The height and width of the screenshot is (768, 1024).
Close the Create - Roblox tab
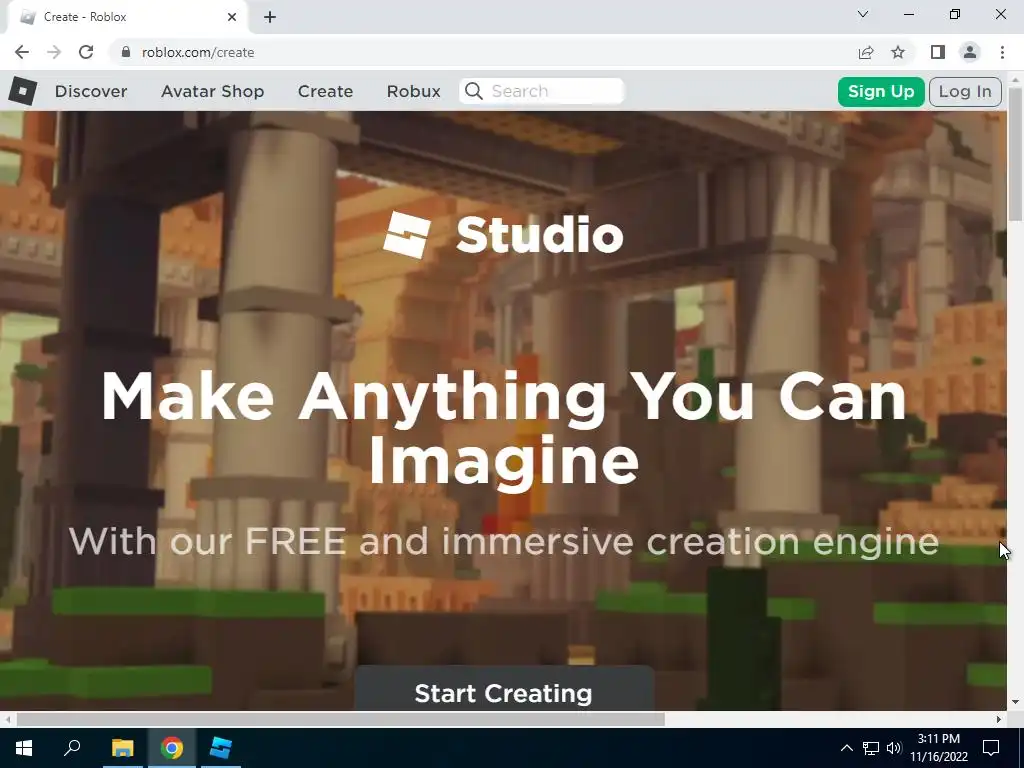(232, 17)
